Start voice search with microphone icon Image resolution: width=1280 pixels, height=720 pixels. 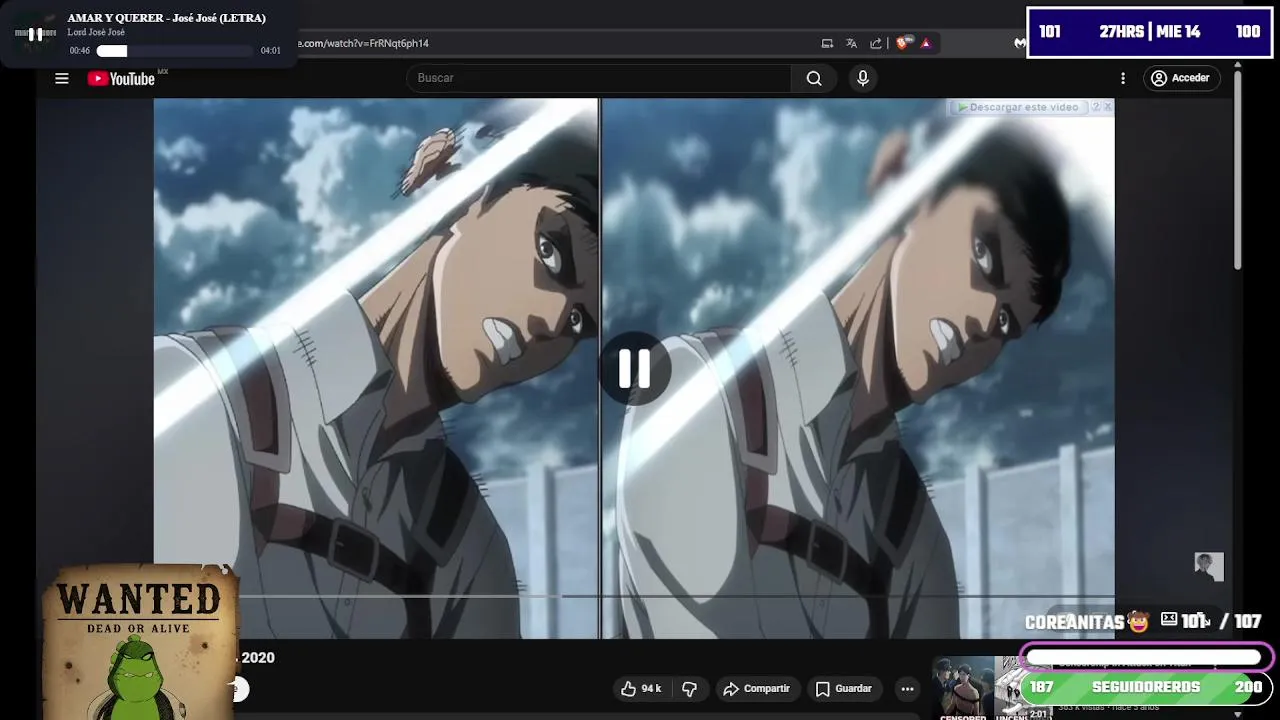[863, 78]
